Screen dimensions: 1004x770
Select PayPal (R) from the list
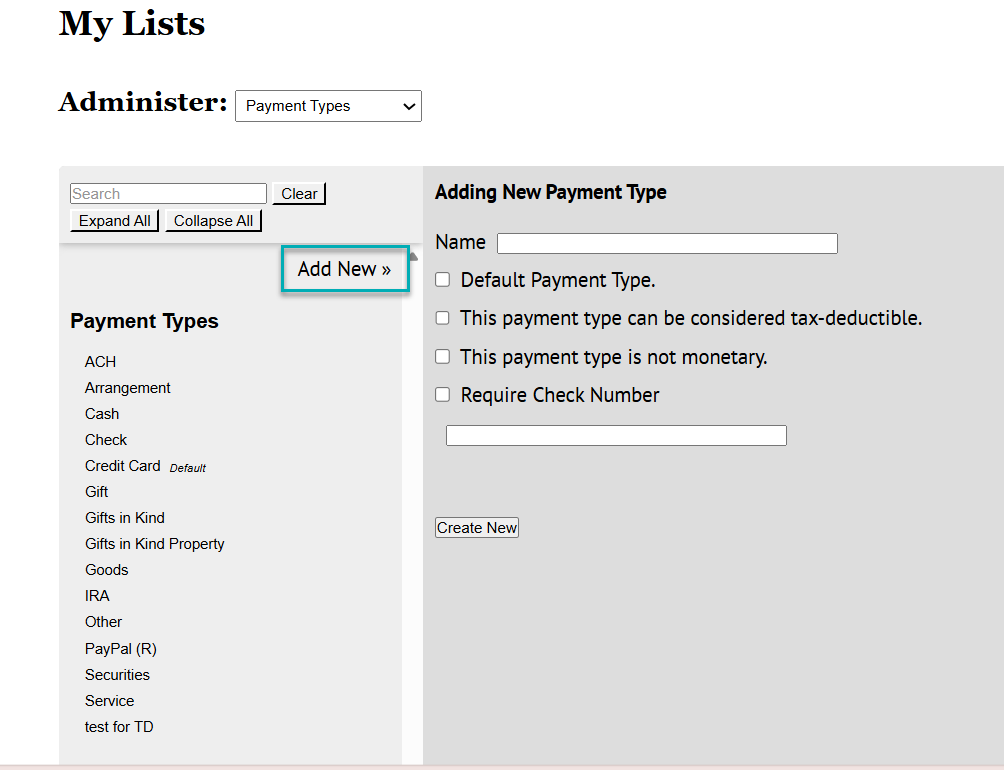coord(120,649)
